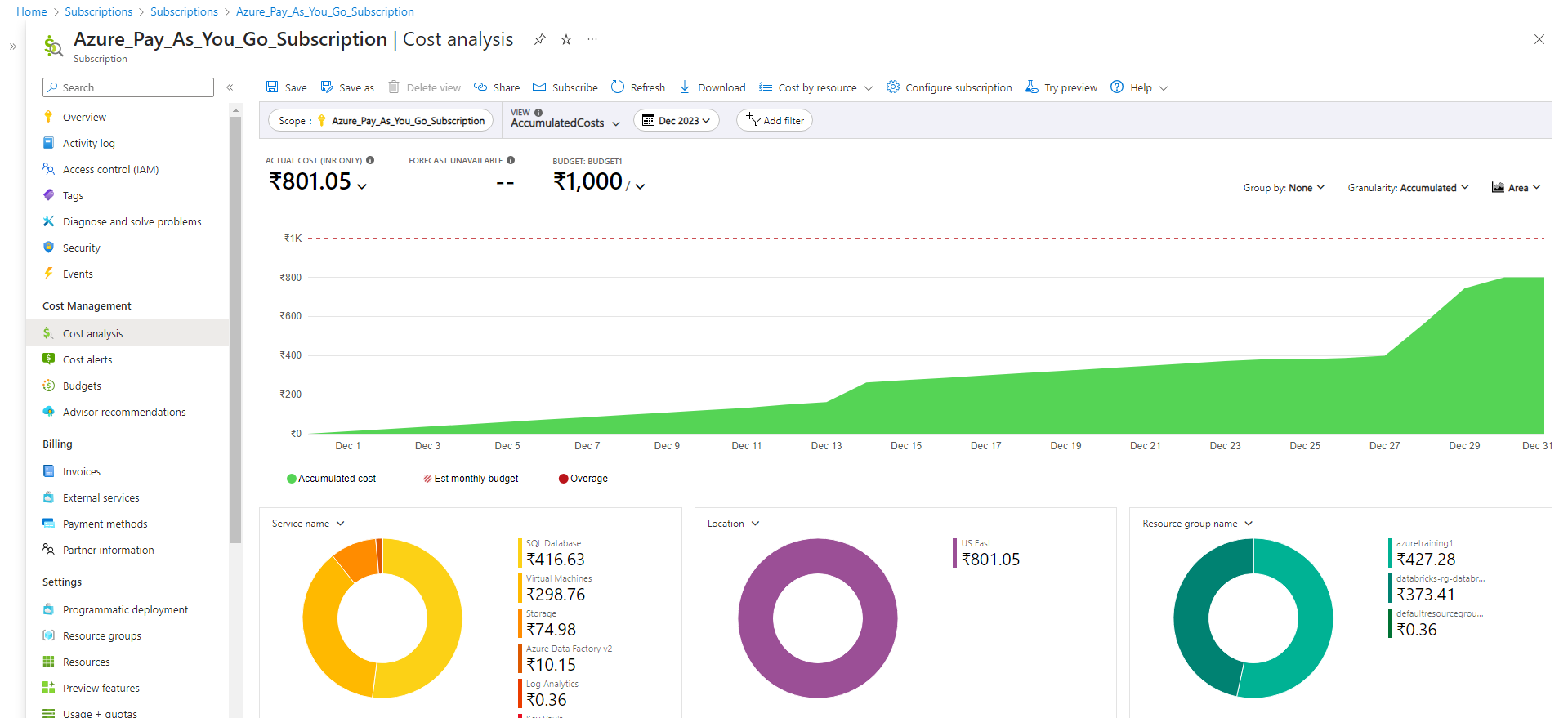Change the Granularity Accumulated dropdown
Viewport: 1568px width, 718px height.
(1409, 188)
